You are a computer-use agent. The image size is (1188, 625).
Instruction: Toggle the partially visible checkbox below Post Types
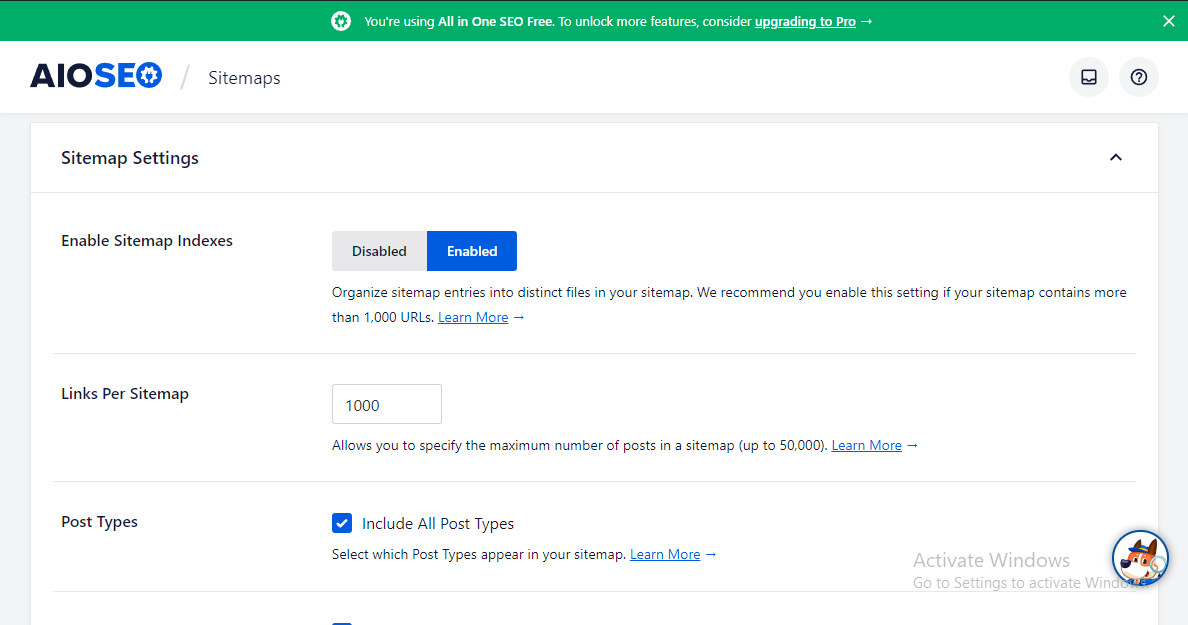click(x=342, y=622)
